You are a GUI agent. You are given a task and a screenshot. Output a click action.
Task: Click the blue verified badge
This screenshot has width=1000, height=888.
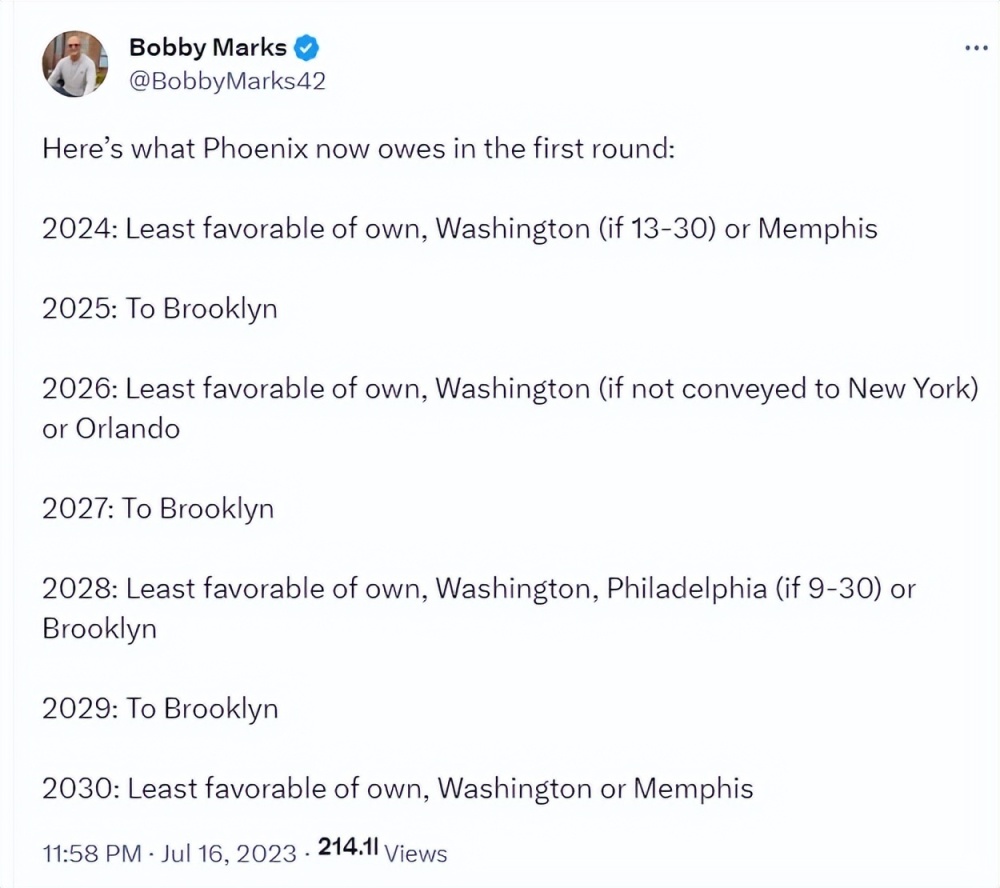307,47
